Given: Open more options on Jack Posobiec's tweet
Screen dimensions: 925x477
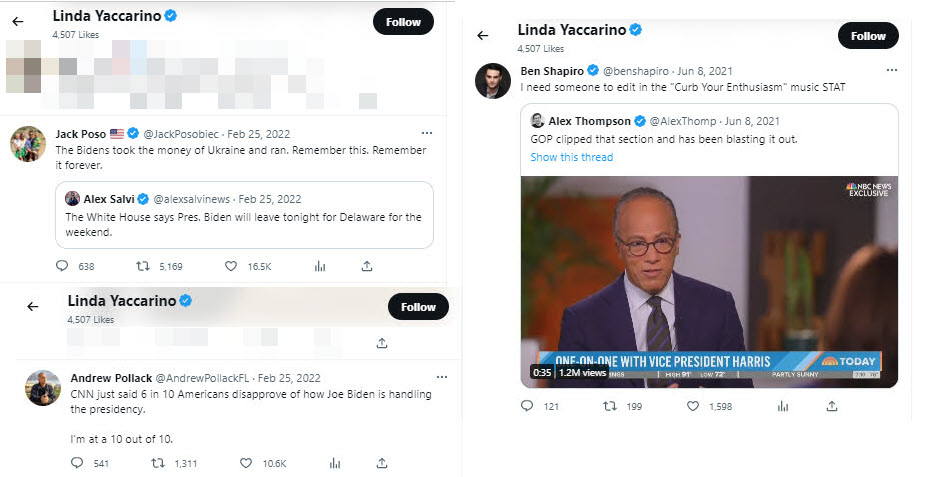Looking at the screenshot, I should 426,133.
